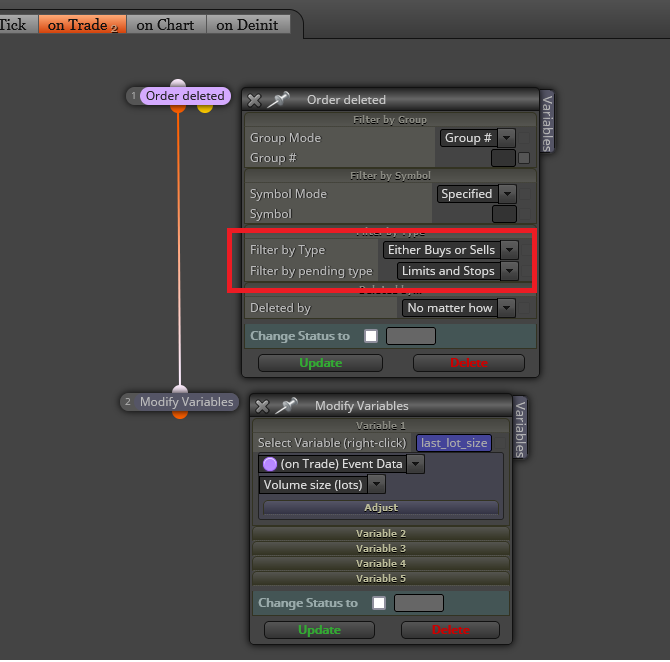Click the yellow output dot on Order deleted node
Image resolution: width=670 pixels, height=662 pixels.
205,108
